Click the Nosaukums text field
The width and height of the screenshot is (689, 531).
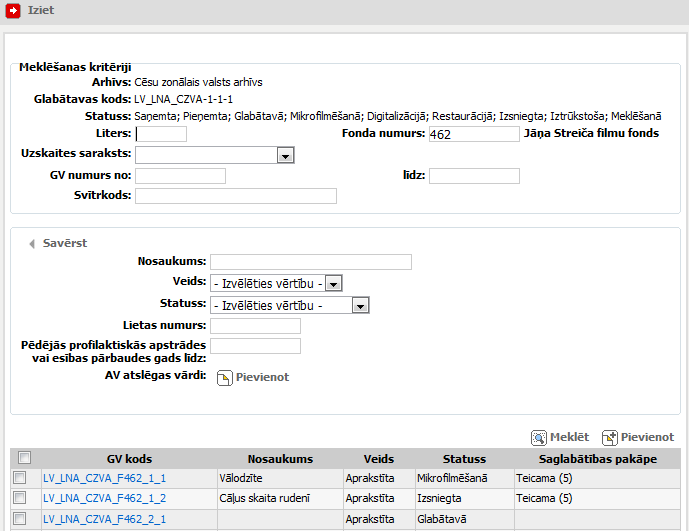[x=311, y=262]
